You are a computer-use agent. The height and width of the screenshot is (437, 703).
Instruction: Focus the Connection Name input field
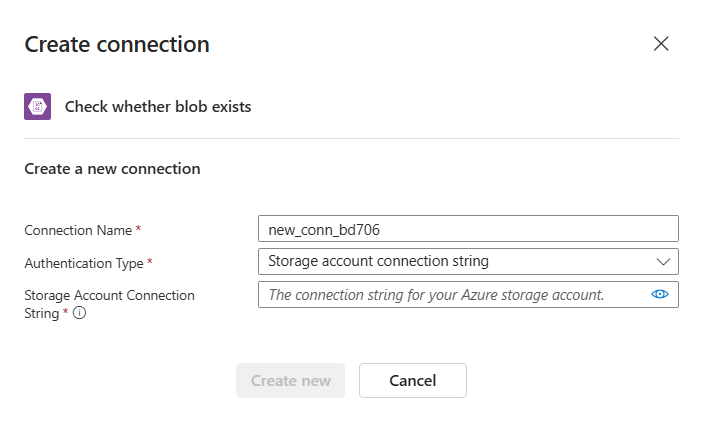(x=468, y=229)
